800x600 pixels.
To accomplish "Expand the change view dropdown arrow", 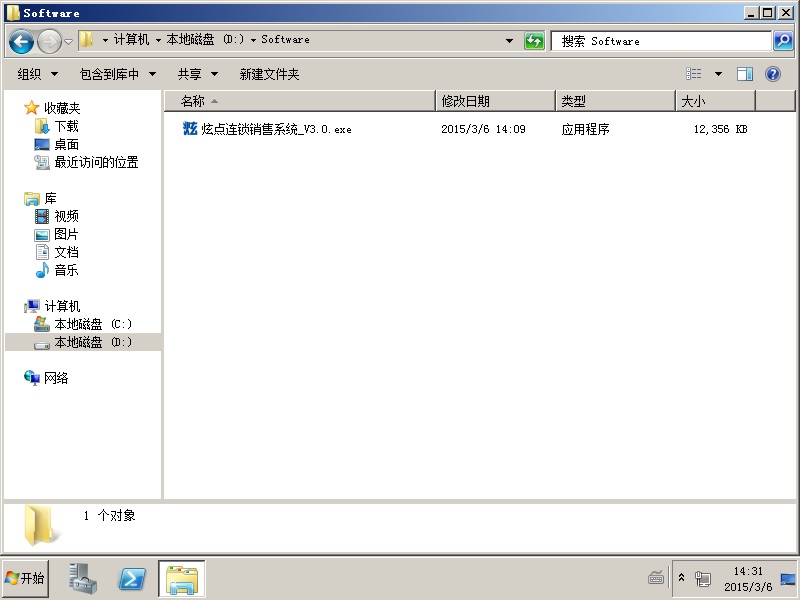I will [x=718, y=74].
